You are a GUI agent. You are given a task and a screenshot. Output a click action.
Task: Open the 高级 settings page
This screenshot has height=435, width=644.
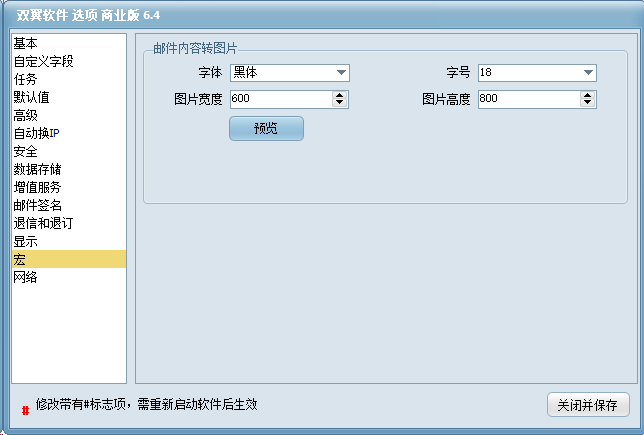click(69, 115)
